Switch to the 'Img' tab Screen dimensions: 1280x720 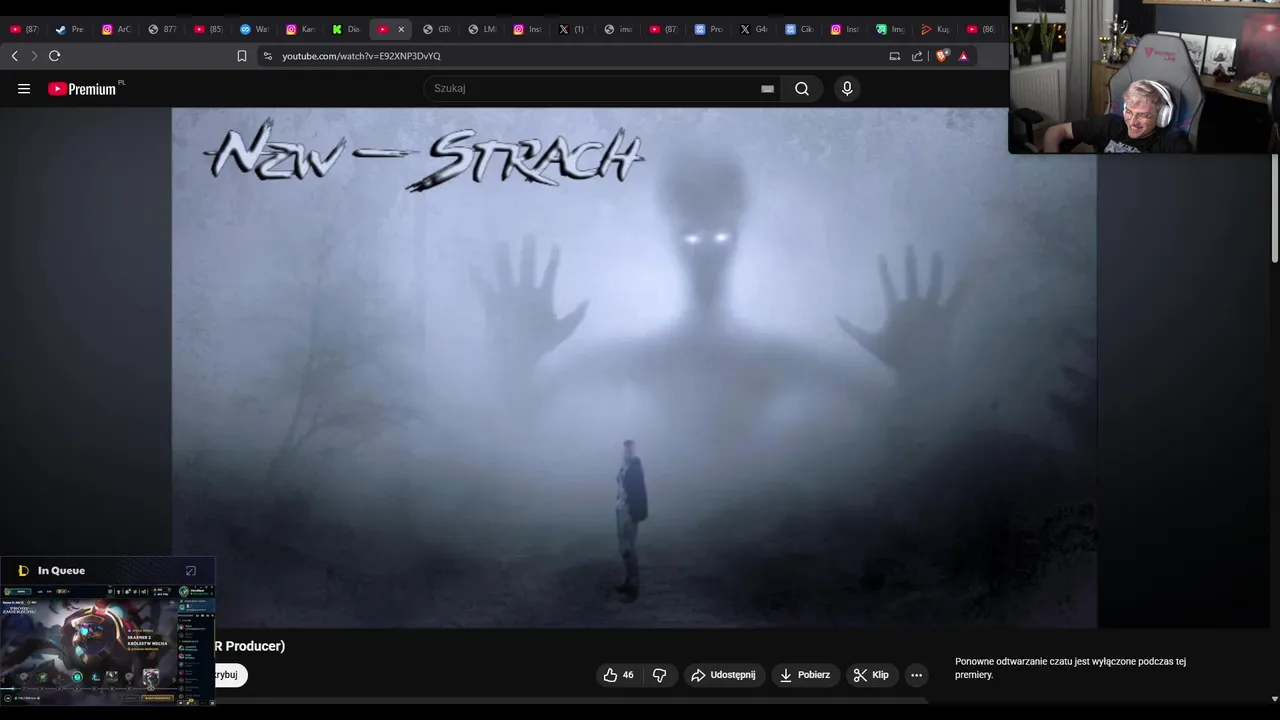tap(890, 29)
